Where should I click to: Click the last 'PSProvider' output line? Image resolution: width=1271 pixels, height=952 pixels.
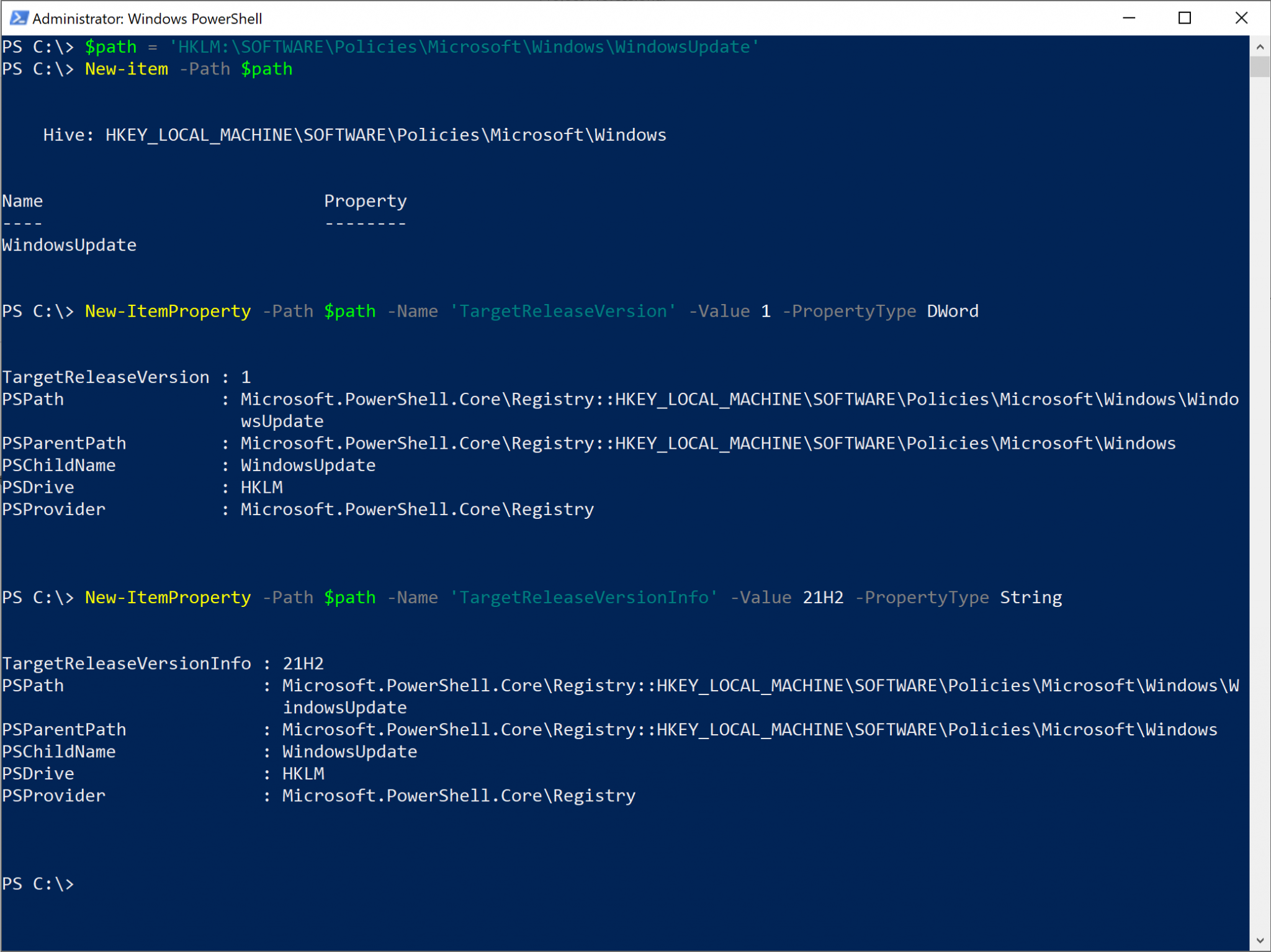(319, 796)
